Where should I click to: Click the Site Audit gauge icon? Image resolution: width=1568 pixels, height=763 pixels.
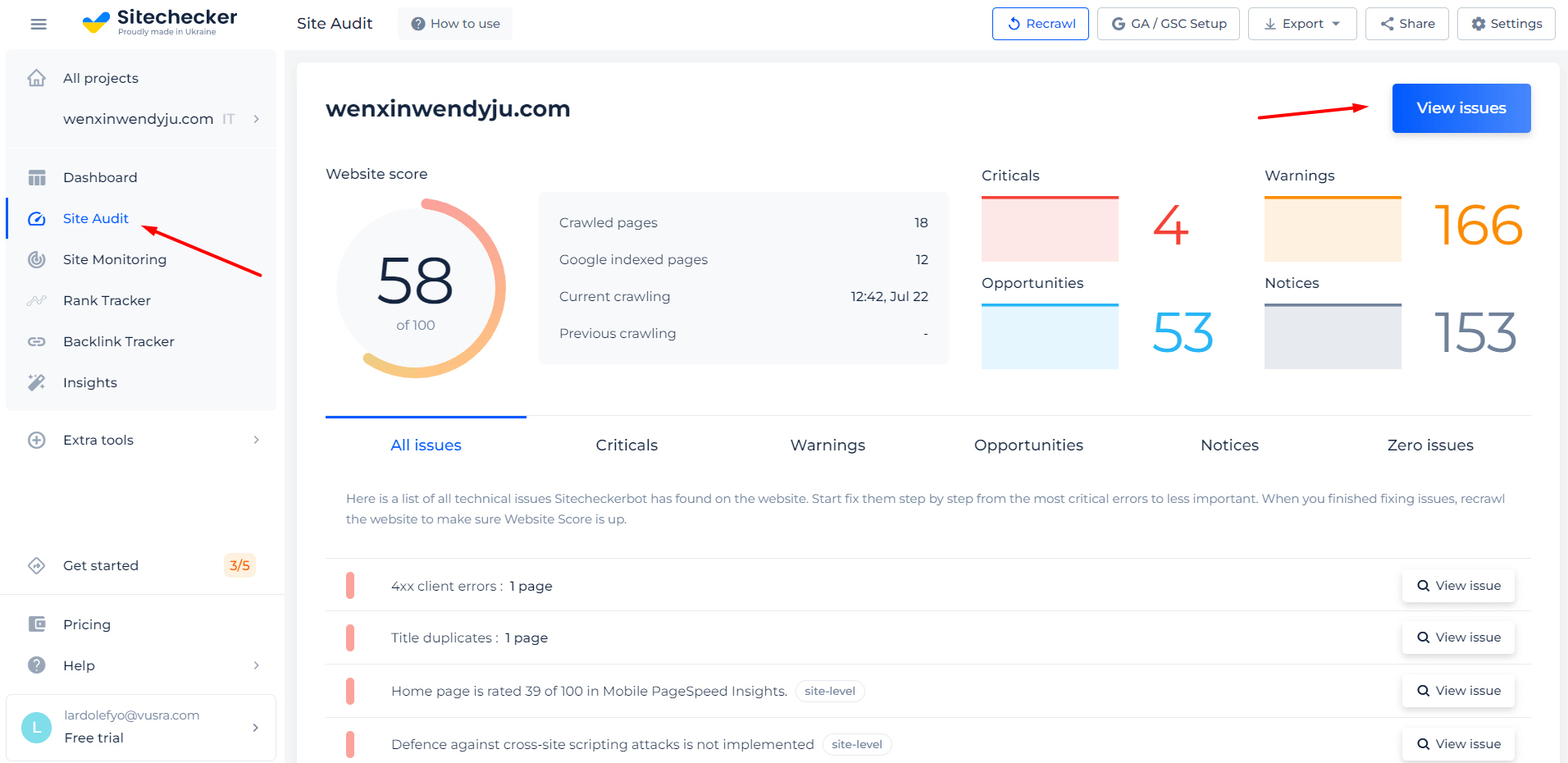tap(37, 218)
